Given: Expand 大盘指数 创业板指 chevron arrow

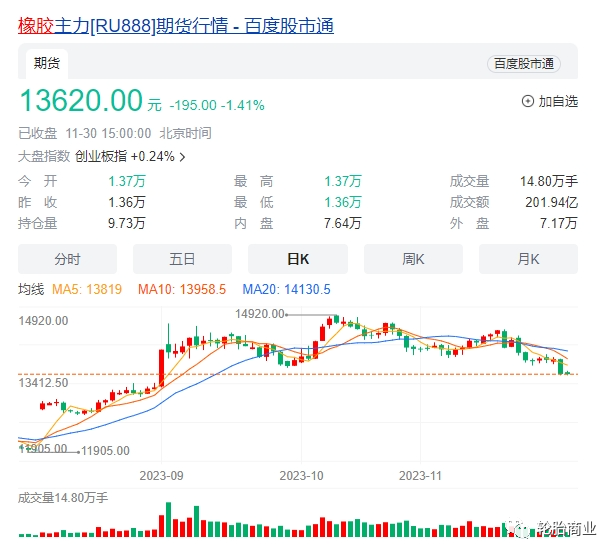Looking at the screenshot, I should click(182, 157).
